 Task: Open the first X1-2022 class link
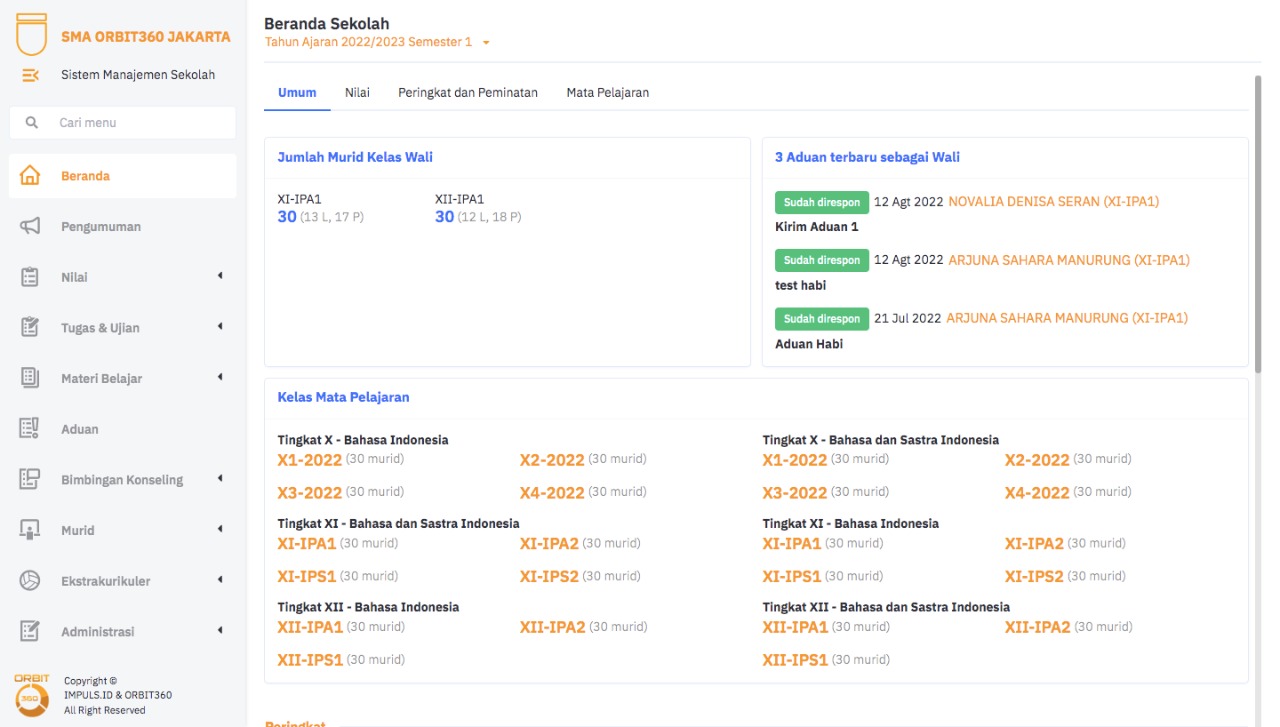tap(309, 460)
